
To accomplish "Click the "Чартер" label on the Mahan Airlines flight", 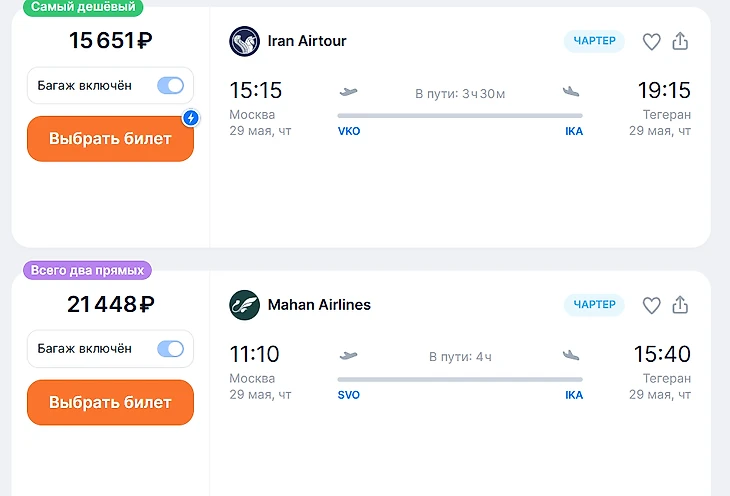I will (x=594, y=304).
